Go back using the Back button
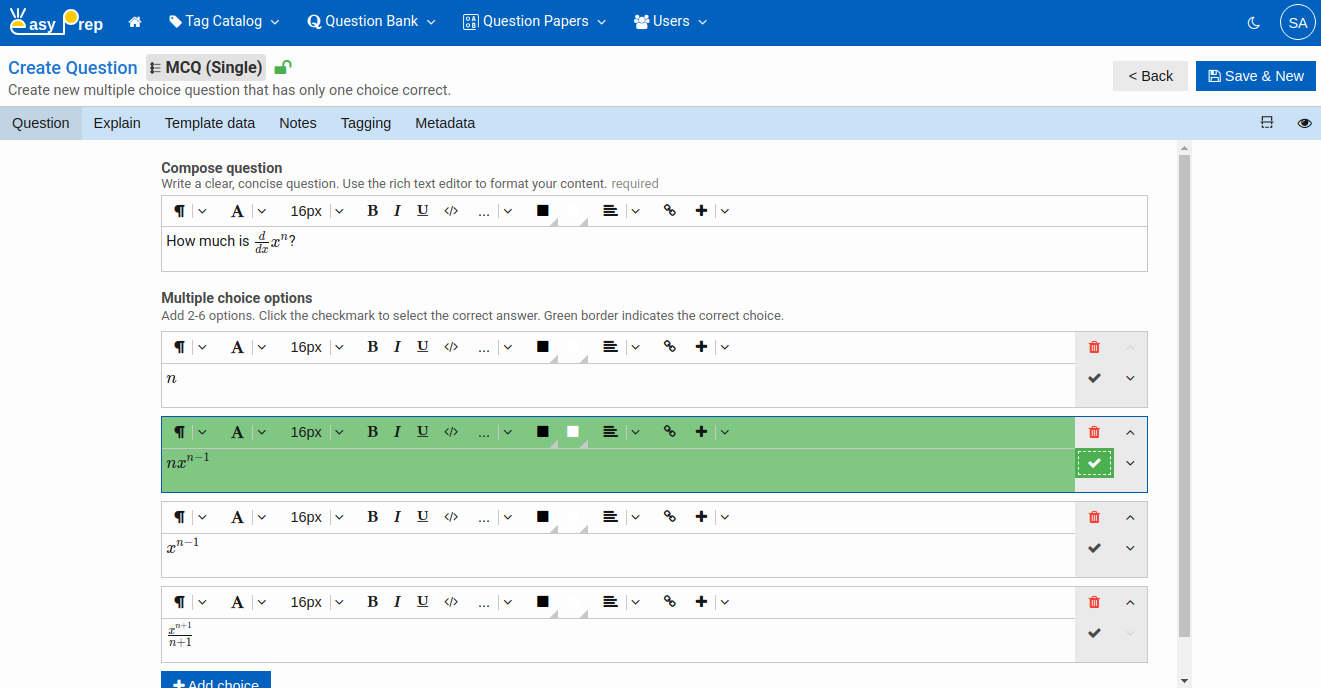The image size is (1321, 688). [1150, 76]
